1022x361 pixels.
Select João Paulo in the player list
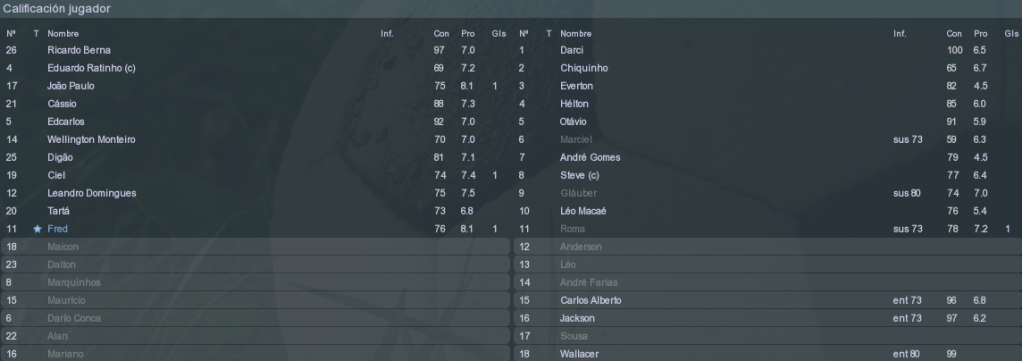click(70, 86)
